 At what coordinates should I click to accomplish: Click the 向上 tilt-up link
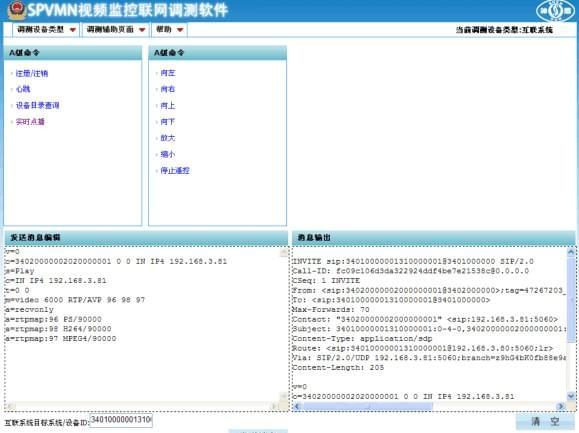pyautogui.click(x=168, y=106)
